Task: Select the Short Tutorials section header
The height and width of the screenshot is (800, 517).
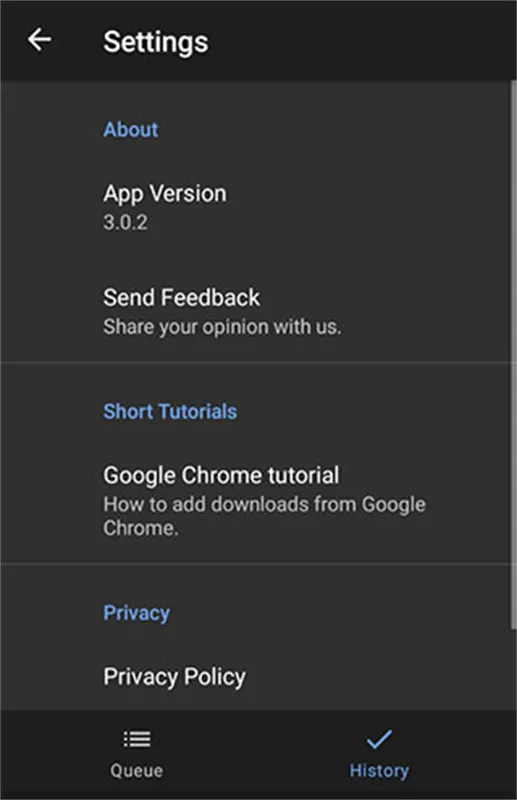Action: [x=170, y=411]
